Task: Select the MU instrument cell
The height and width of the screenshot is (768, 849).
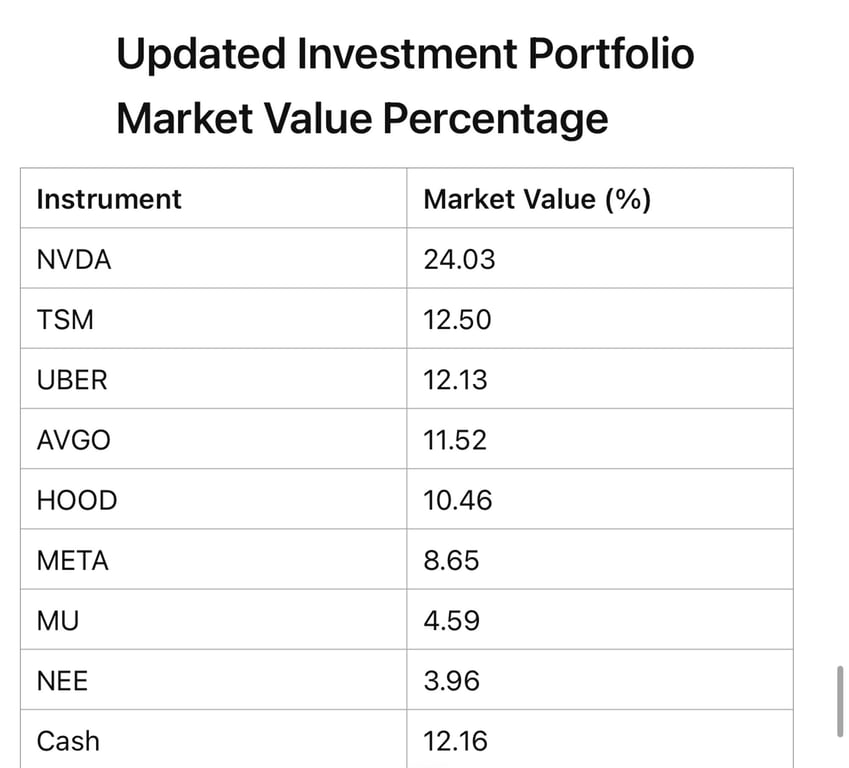Action: pyautogui.click(x=58, y=620)
